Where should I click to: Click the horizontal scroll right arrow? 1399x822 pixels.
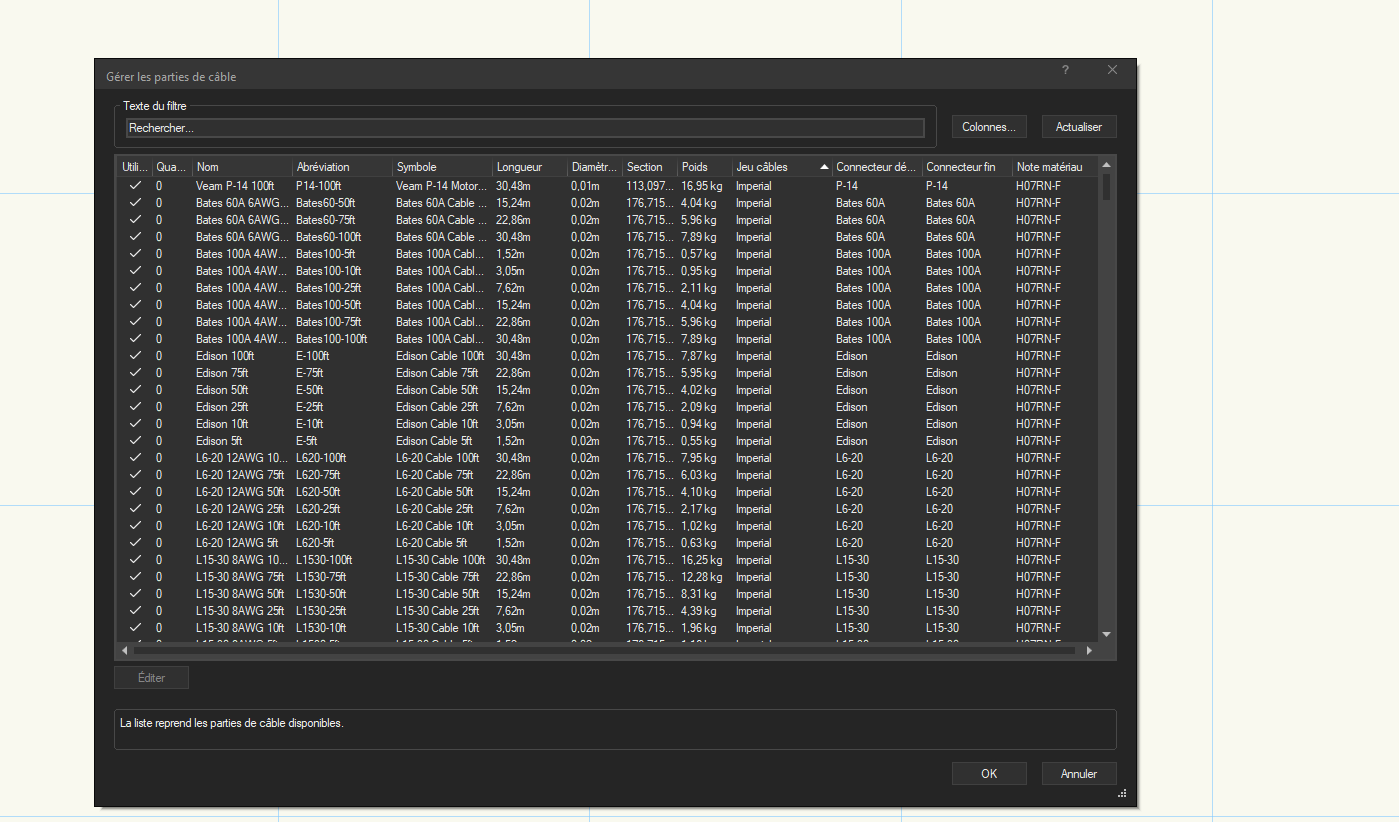click(x=1089, y=650)
